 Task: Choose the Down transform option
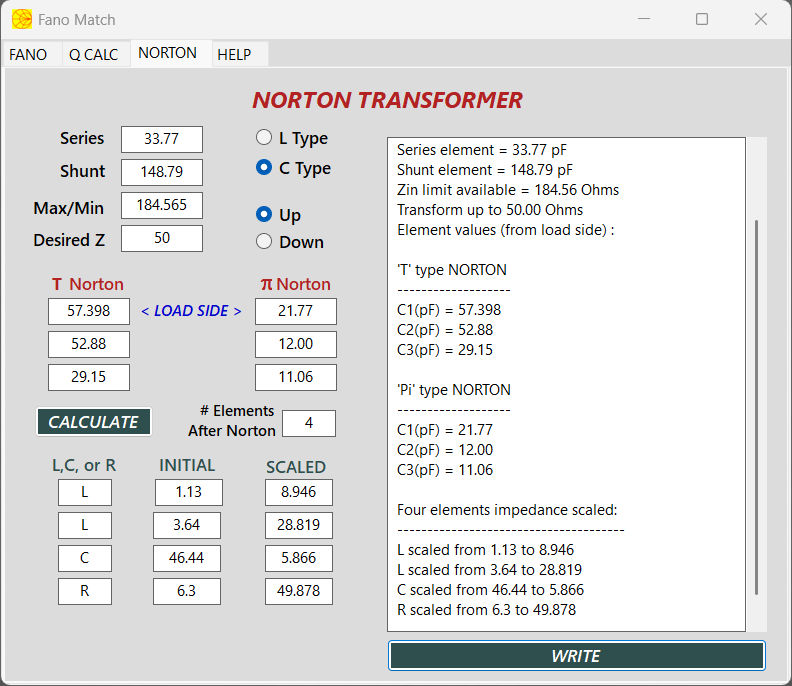click(x=264, y=241)
